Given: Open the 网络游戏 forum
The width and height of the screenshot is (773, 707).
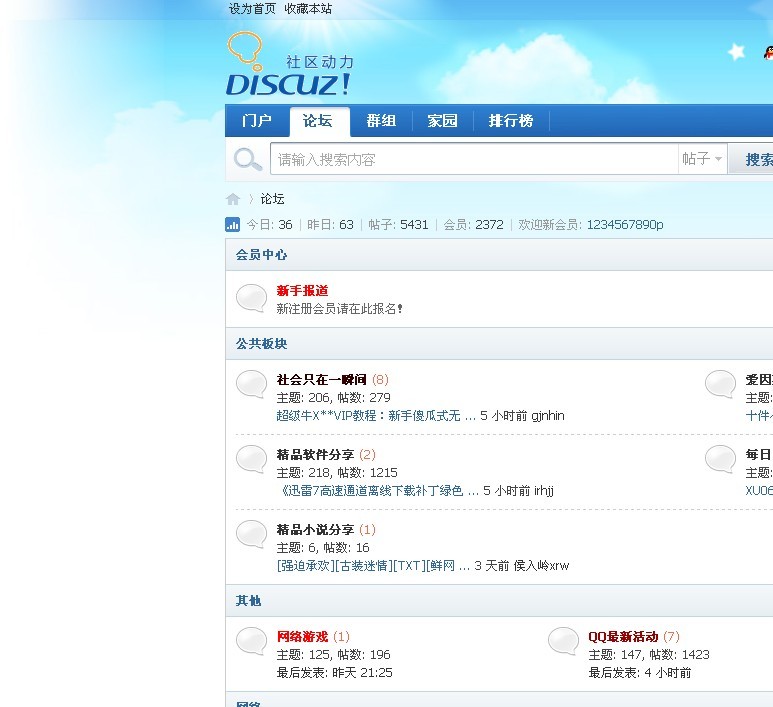Looking at the screenshot, I should pyautogui.click(x=302, y=636).
